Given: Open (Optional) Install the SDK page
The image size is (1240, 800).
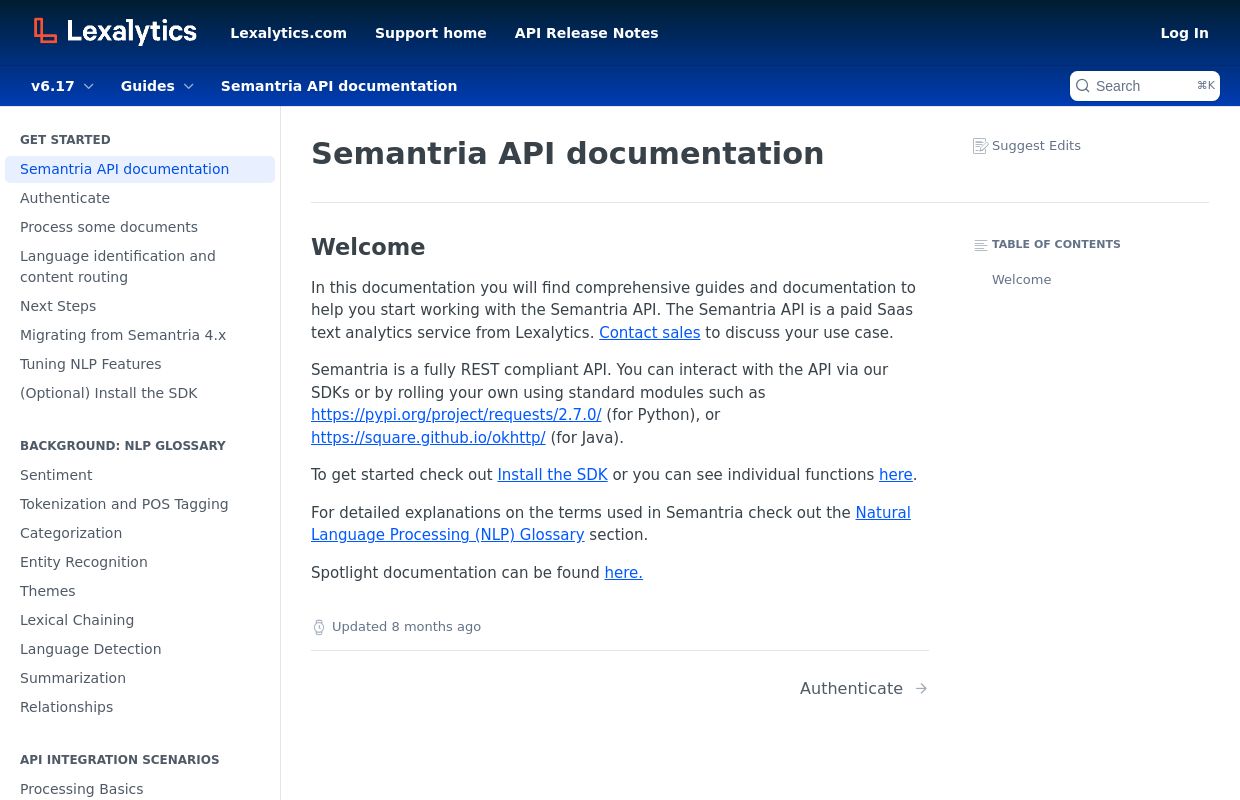Looking at the screenshot, I should [140, 393].
